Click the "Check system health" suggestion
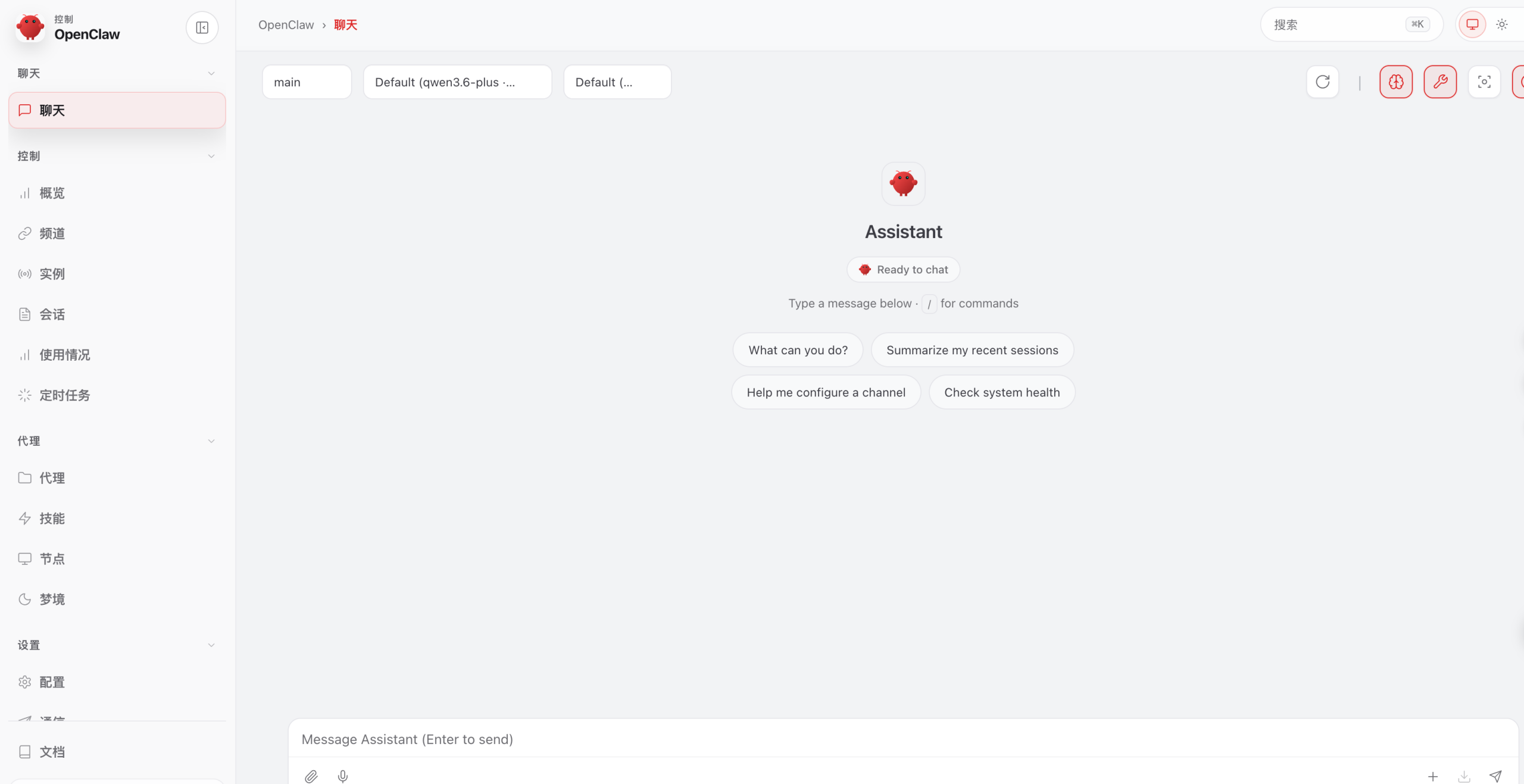 [x=1001, y=392]
